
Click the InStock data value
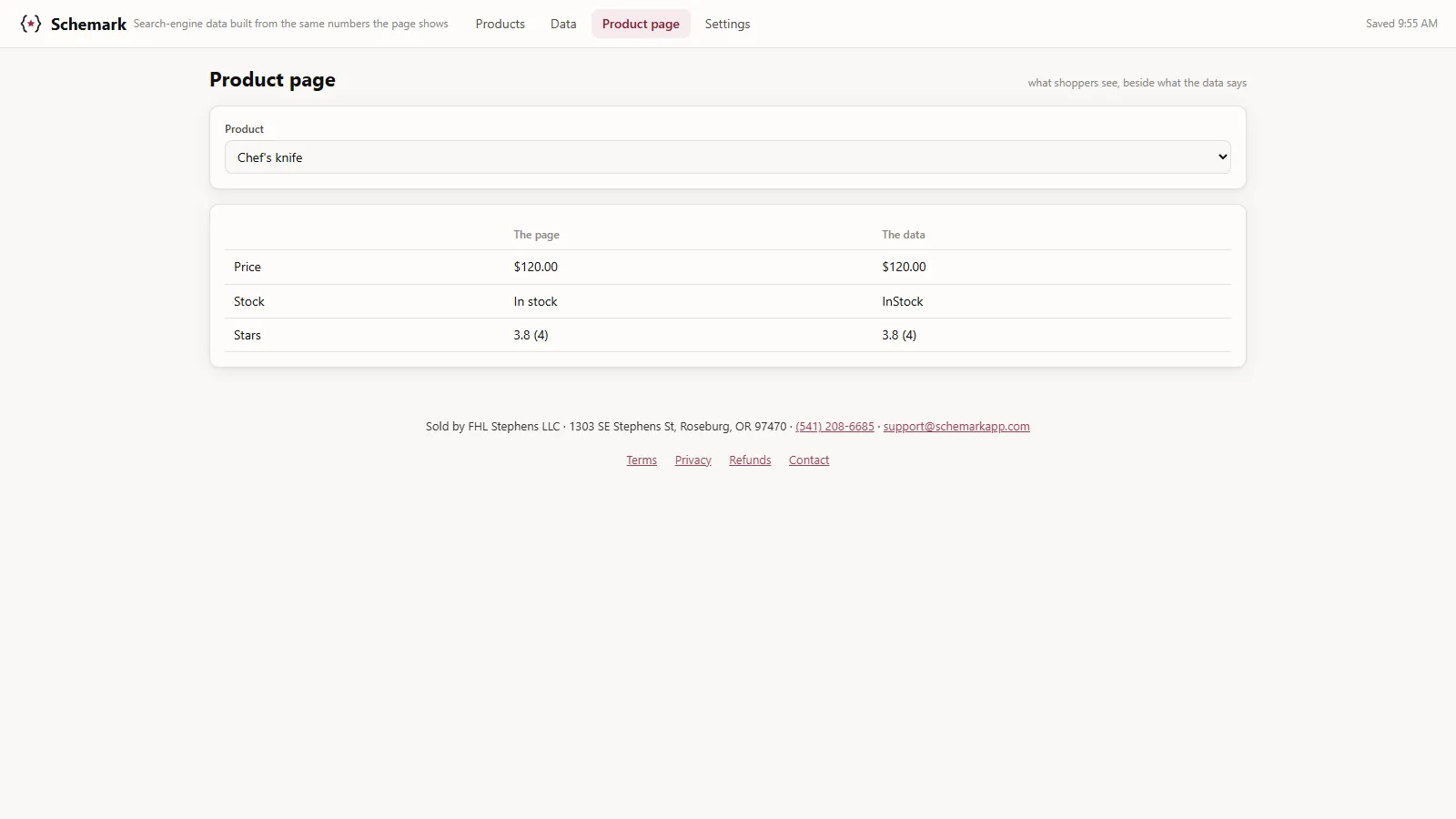tap(903, 301)
